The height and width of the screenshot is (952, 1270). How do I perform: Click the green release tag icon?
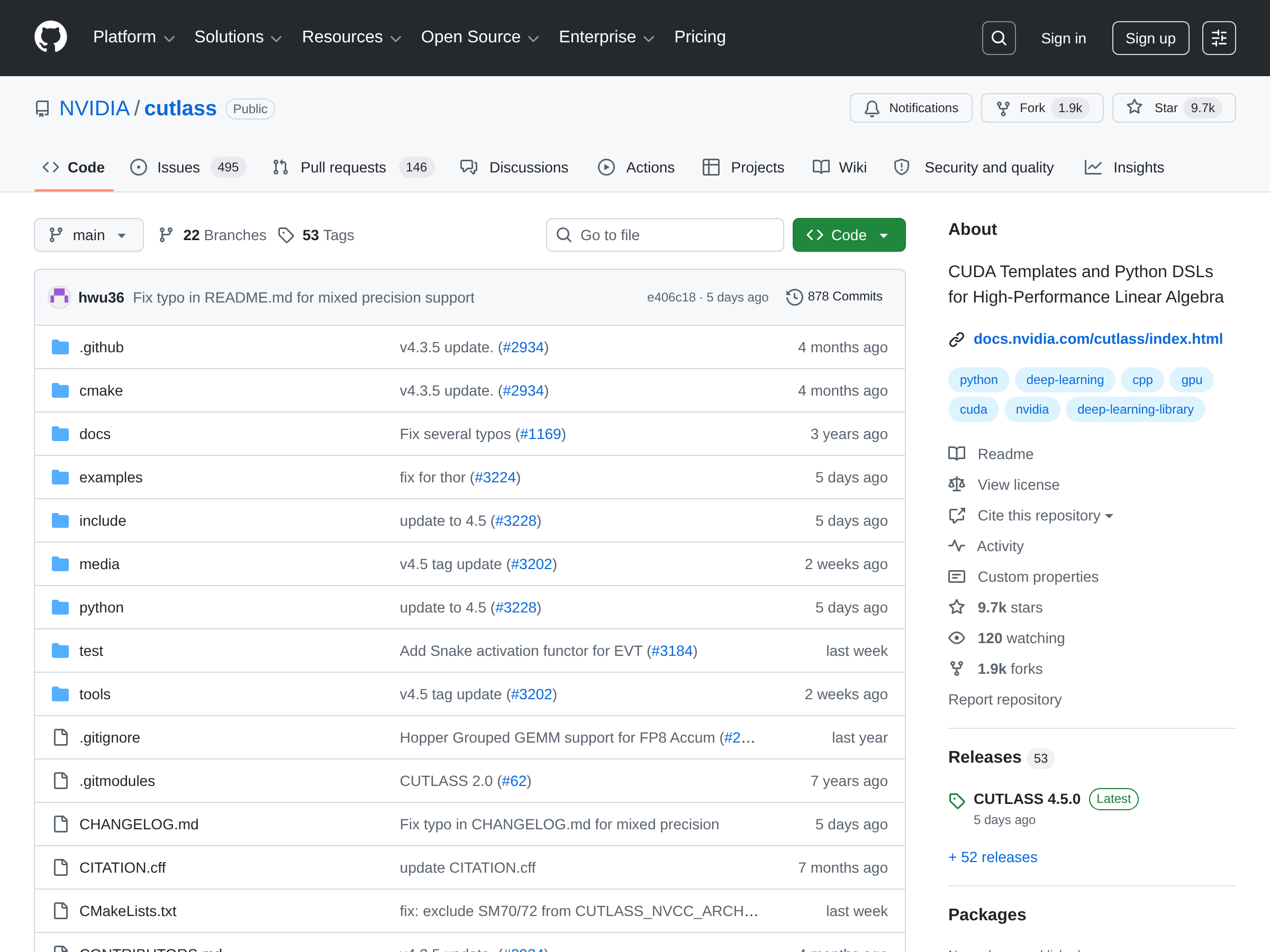(957, 801)
